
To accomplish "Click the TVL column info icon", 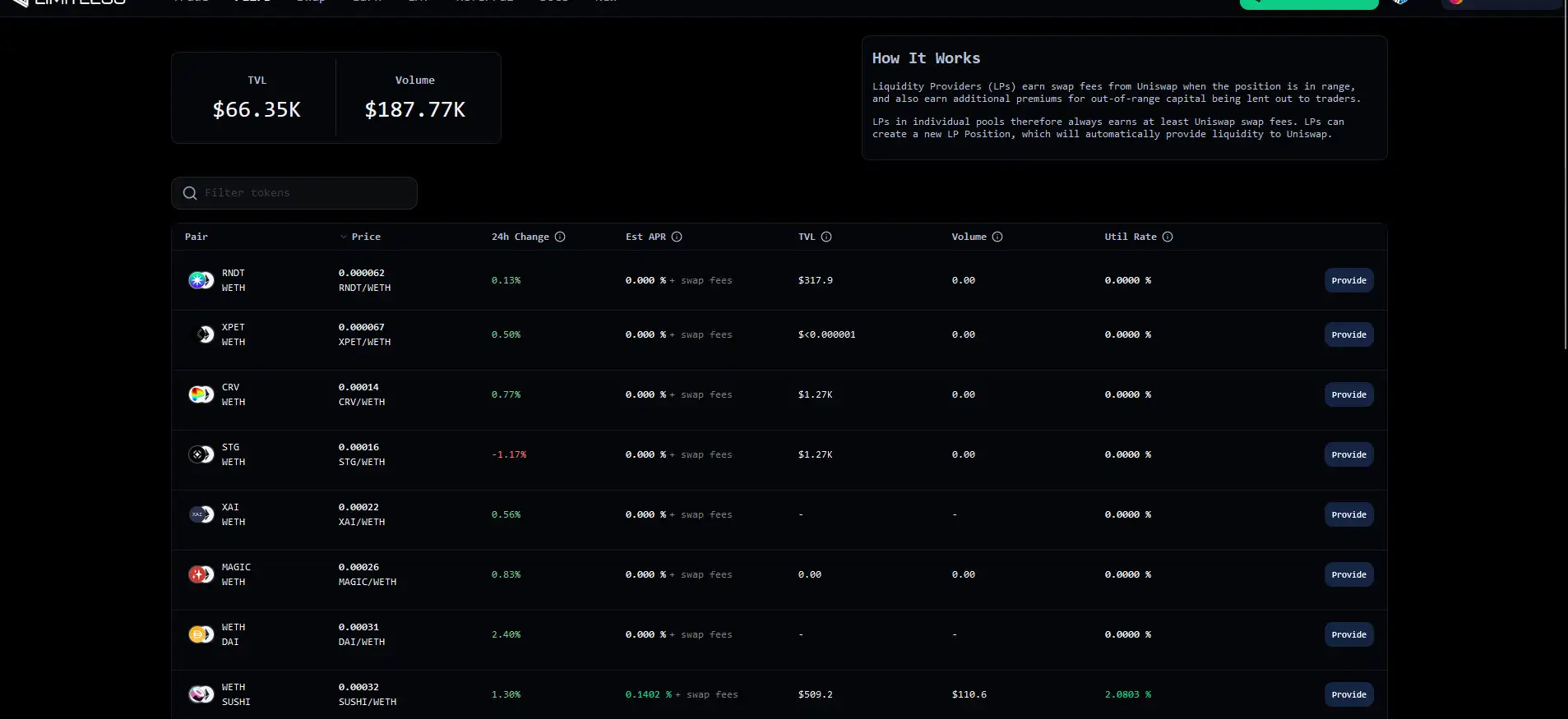I will [826, 237].
